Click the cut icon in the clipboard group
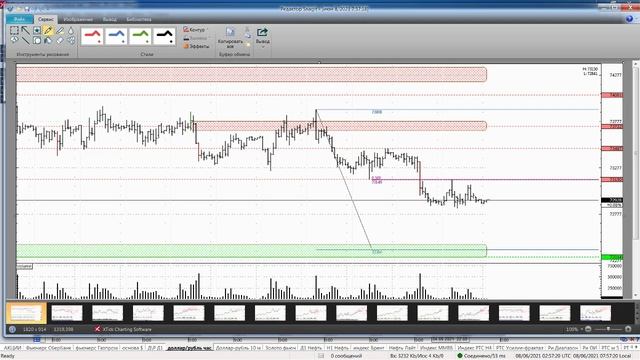This screenshot has width=640, height=360. click(x=247, y=29)
